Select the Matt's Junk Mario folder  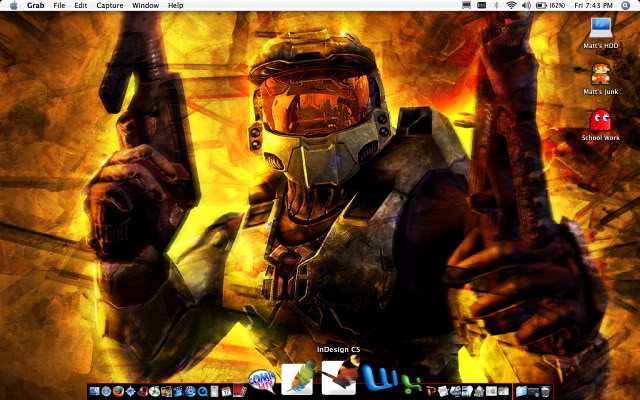coord(601,74)
